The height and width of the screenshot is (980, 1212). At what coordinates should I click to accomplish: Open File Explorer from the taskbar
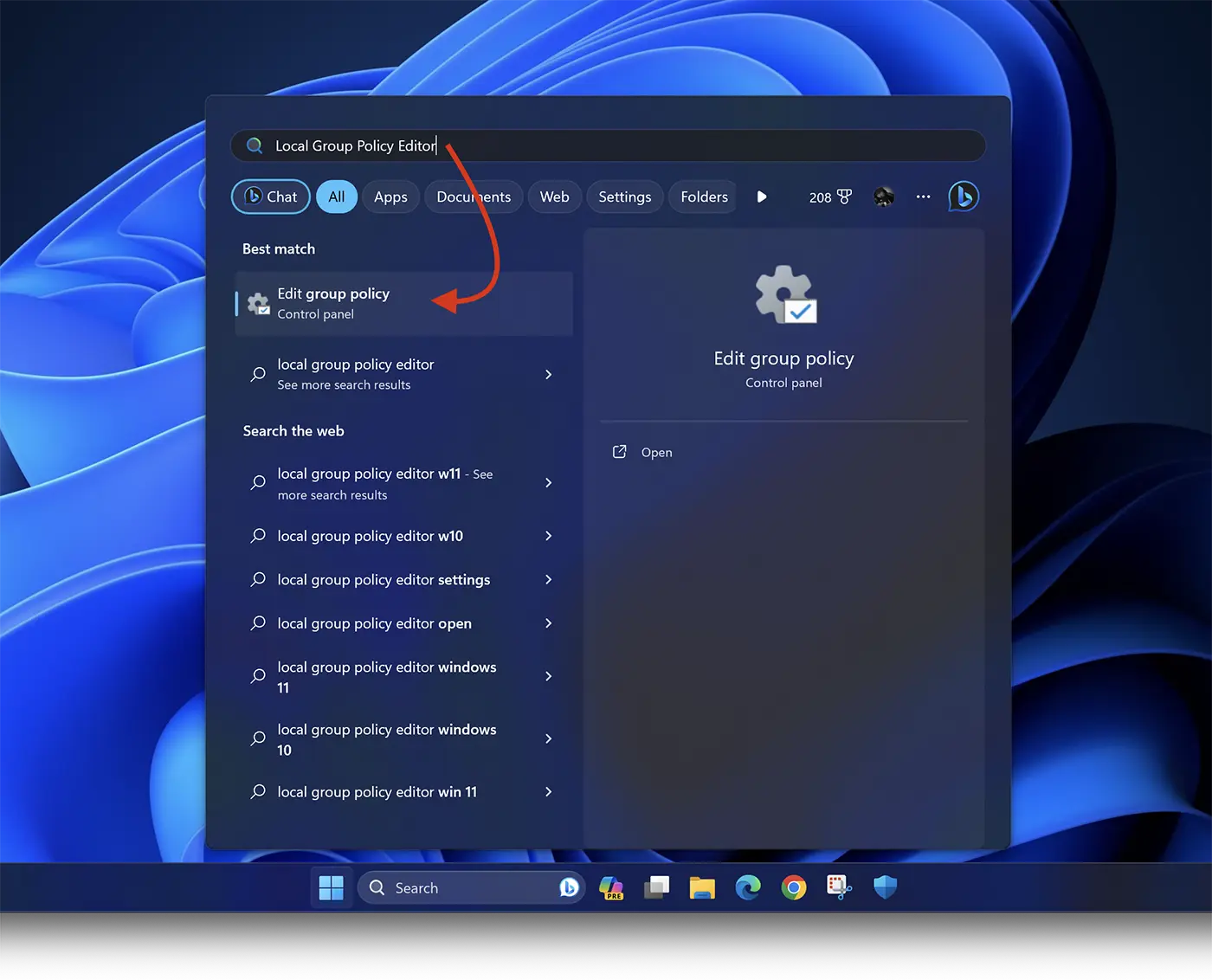coord(702,887)
